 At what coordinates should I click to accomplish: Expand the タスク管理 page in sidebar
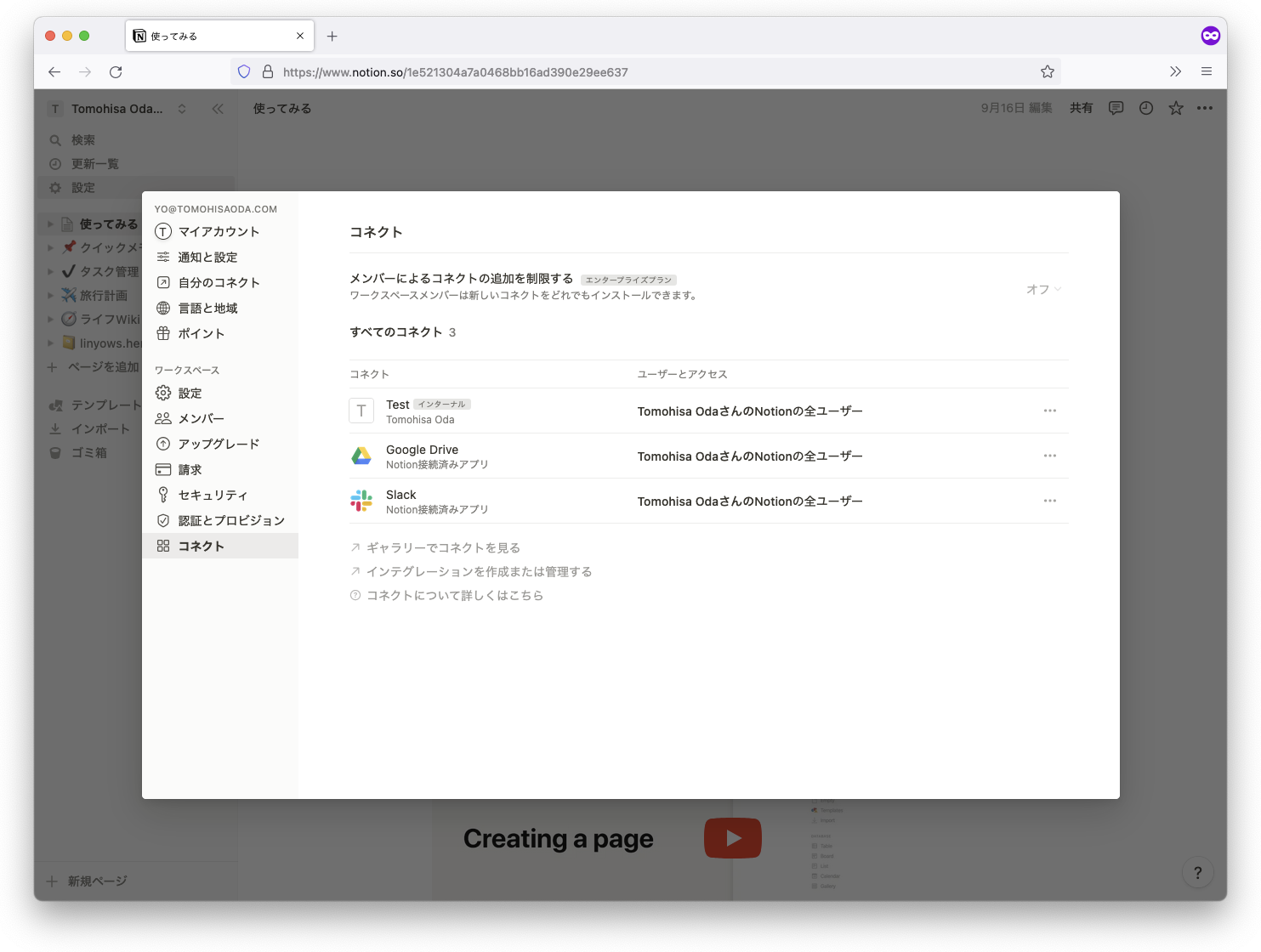click(51, 272)
